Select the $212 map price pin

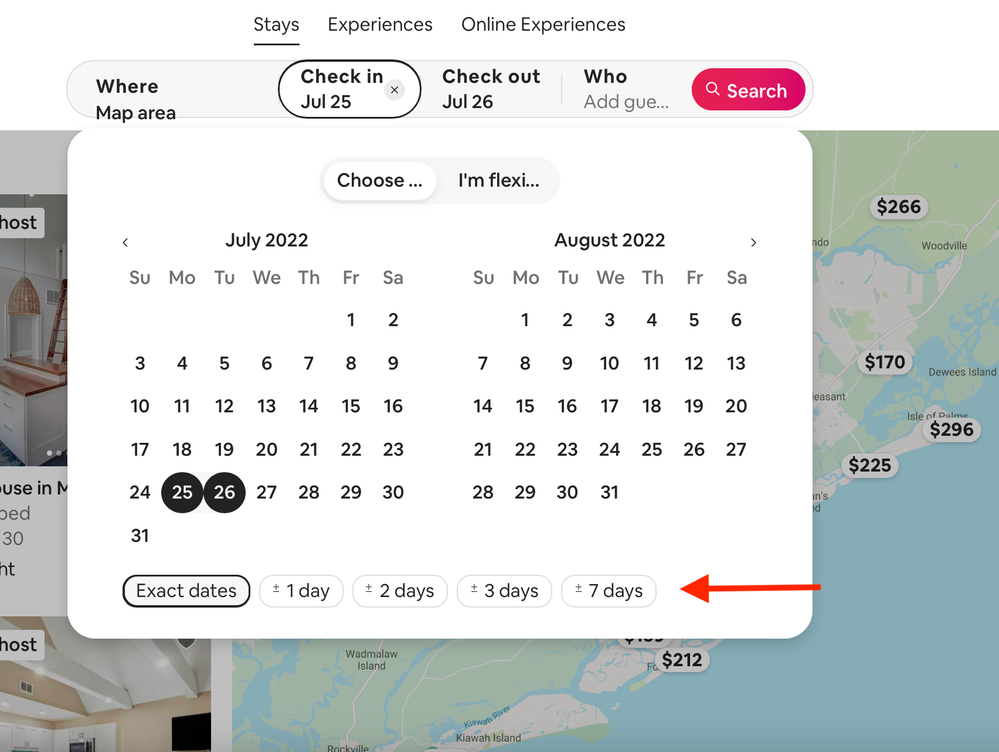pyautogui.click(x=681, y=660)
